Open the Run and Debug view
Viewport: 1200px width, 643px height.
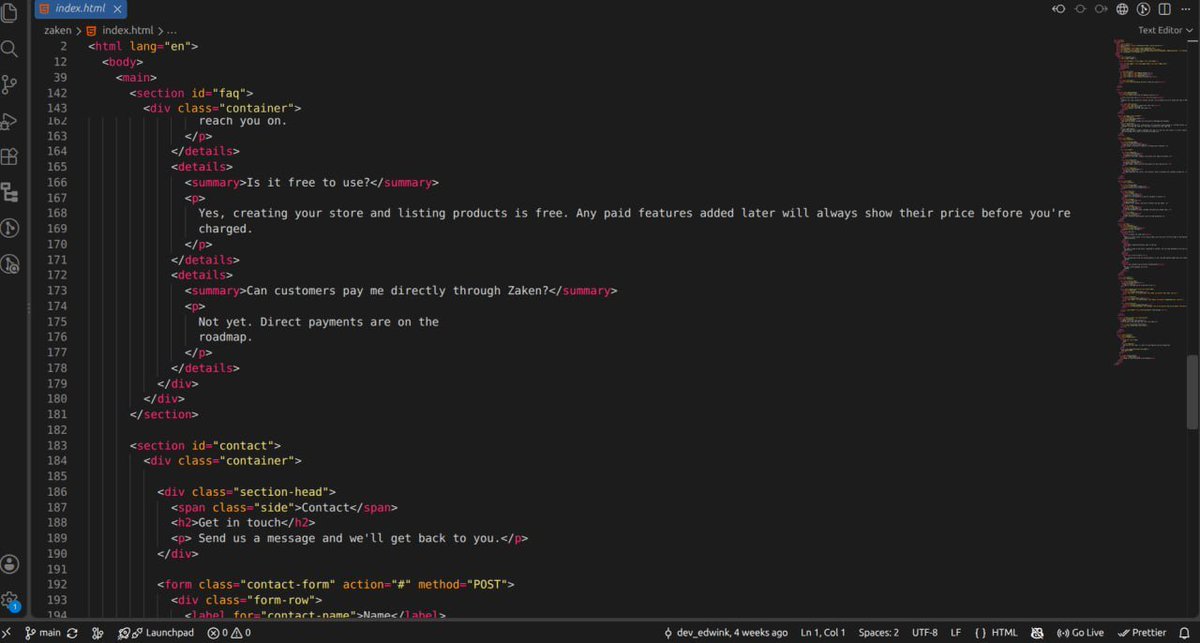10,121
